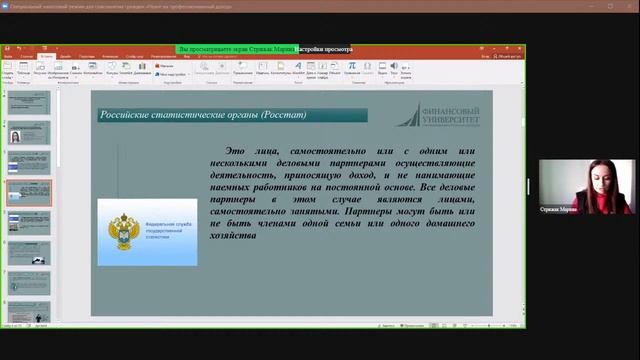640x360 pixels.
Task: Open the Design ribbon tab
Action: (65, 56)
